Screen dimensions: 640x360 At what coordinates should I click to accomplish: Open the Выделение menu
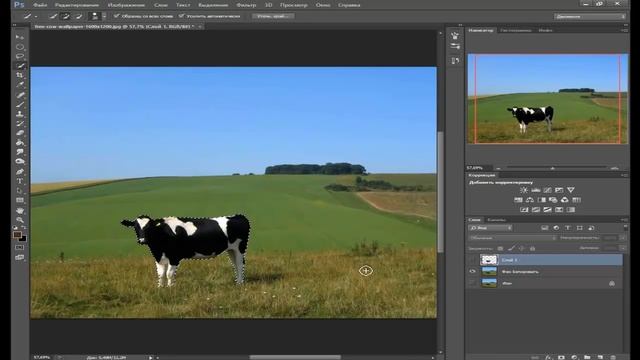[x=213, y=5]
